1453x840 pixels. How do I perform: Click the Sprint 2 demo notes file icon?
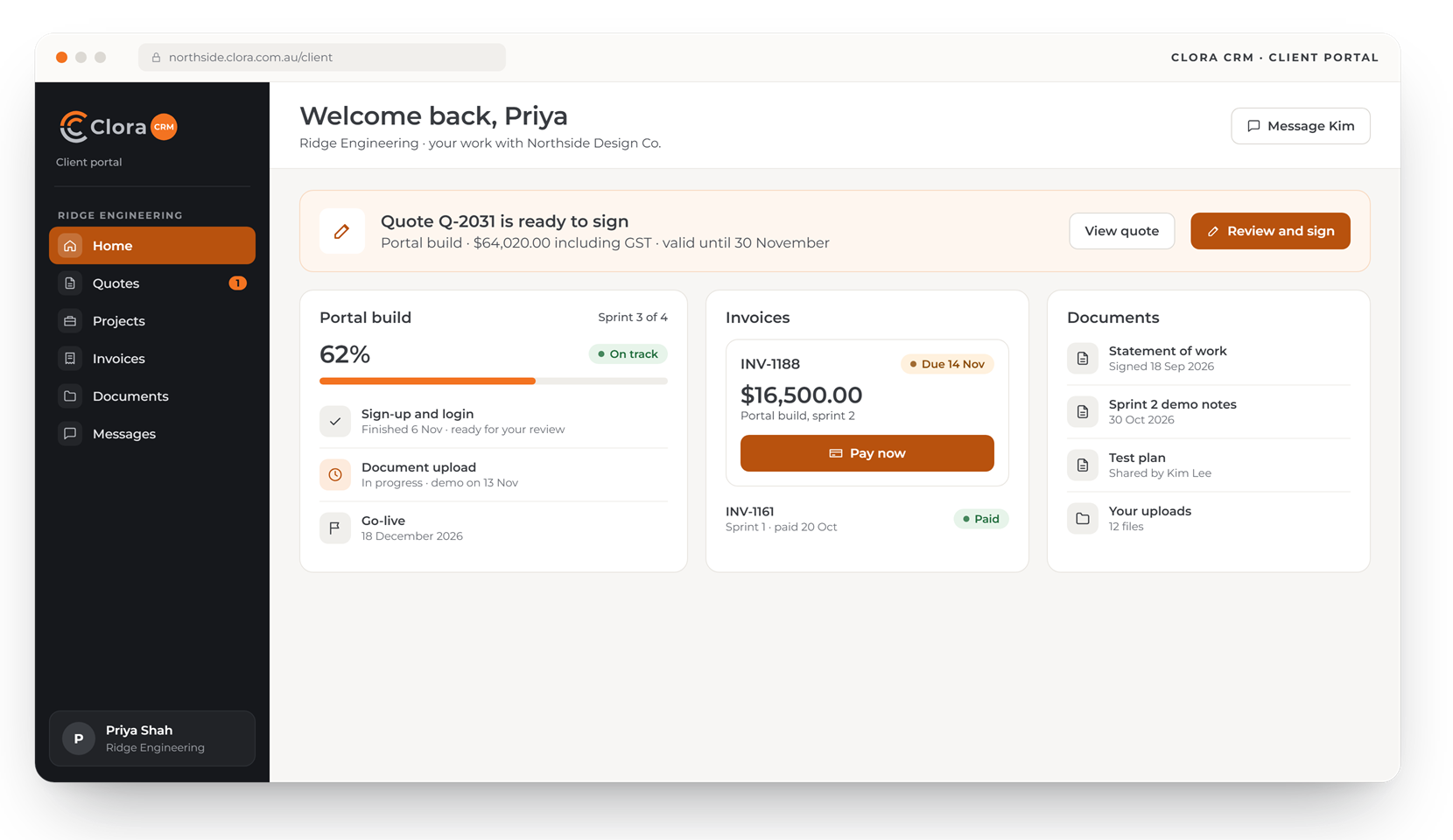pyautogui.click(x=1083, y=411)
